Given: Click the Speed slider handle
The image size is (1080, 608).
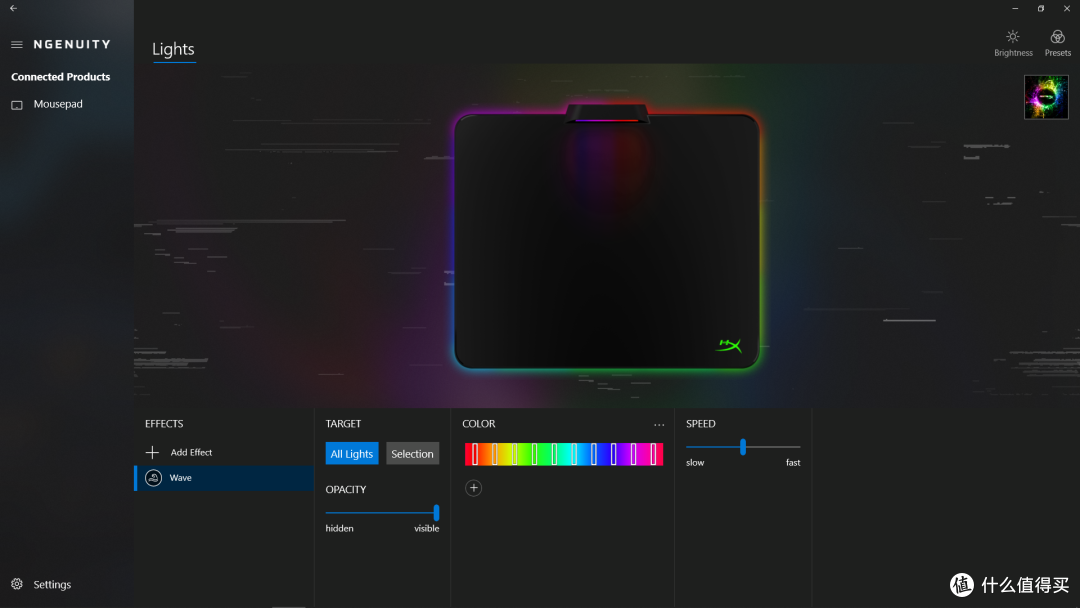Looking at the screenshot, I should click(x=742, y=447).
